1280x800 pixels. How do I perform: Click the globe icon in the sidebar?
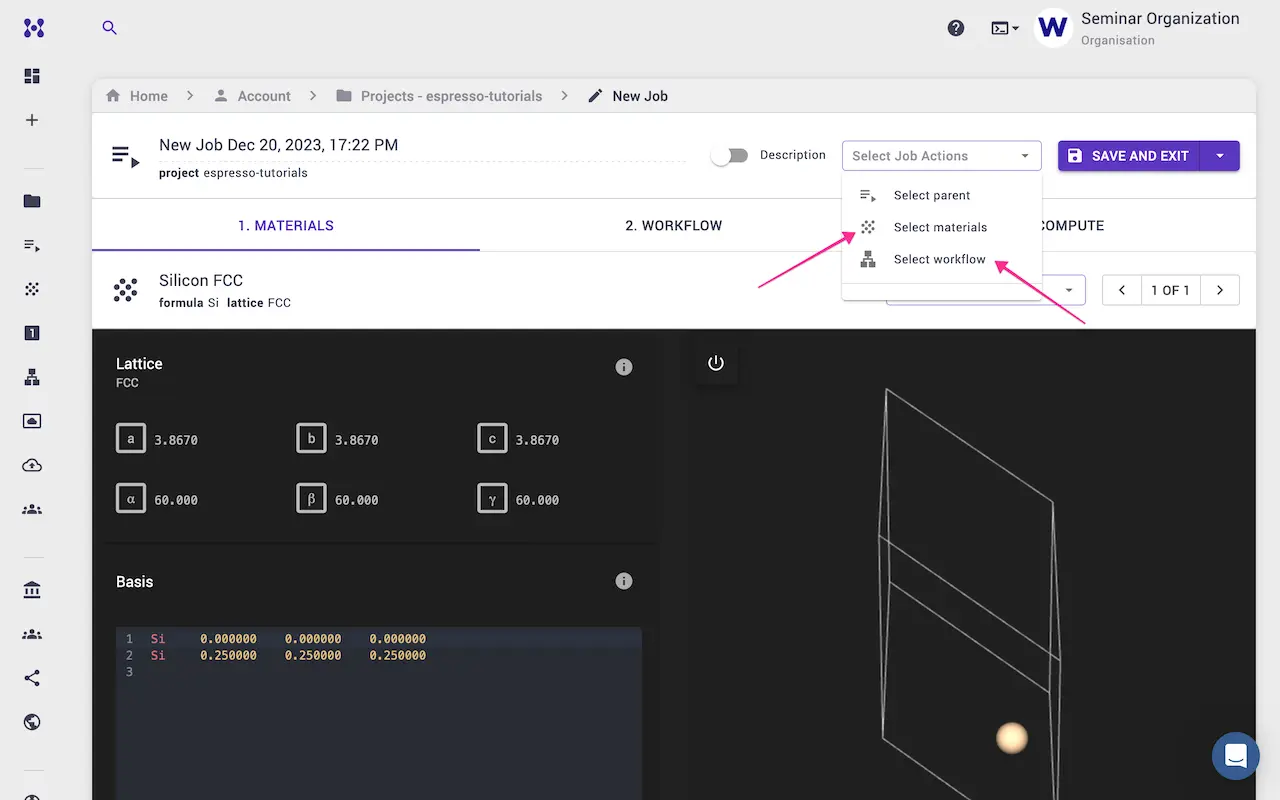click(x=31, y=722)
